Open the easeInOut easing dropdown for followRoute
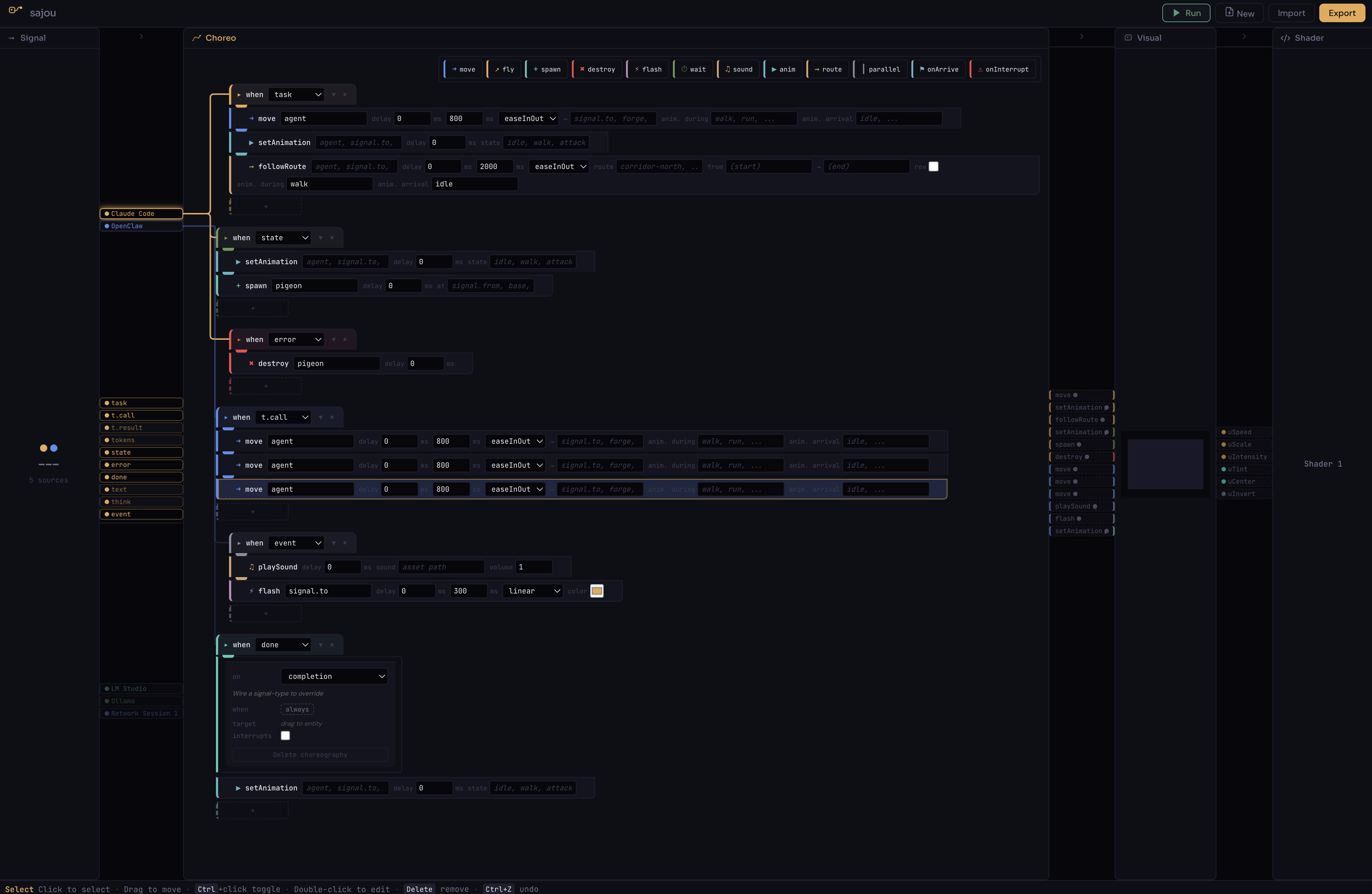 point(558,166)
